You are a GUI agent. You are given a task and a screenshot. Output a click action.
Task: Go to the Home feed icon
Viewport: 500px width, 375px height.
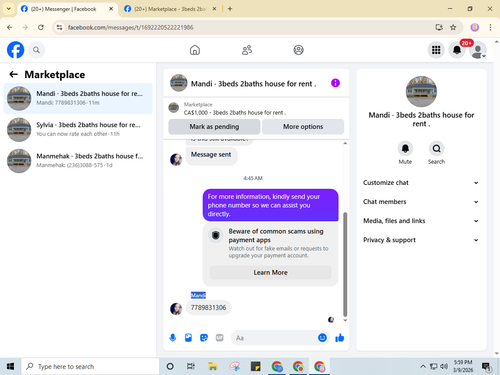pos(195,50)
